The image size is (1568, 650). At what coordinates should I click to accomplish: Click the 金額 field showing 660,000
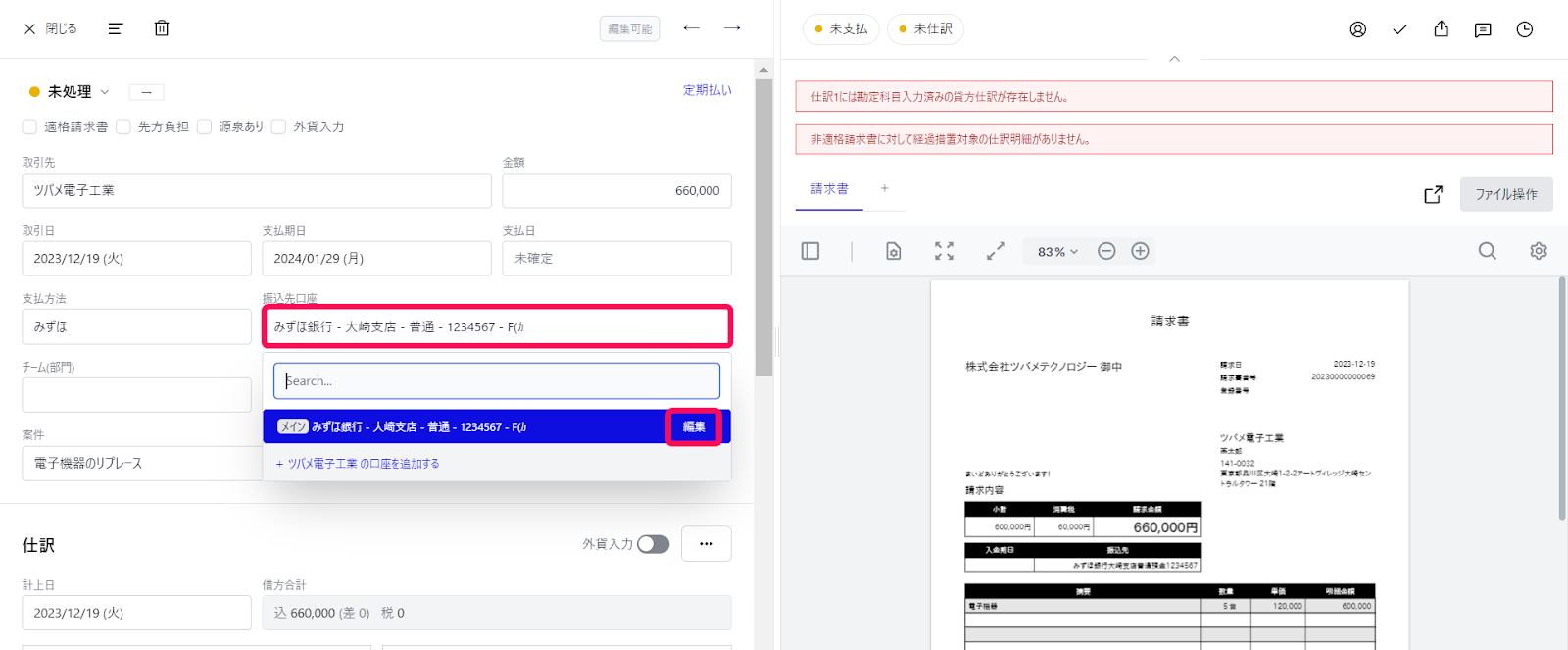(x=616, y=190)
